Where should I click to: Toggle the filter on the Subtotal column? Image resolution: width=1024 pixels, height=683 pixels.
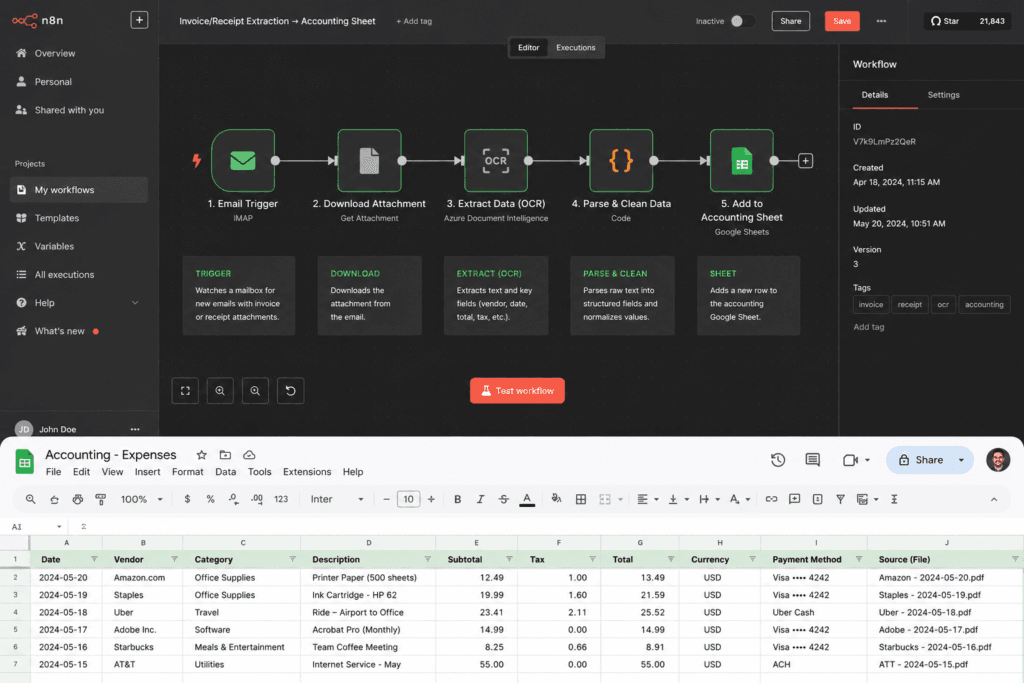point(509,559)
